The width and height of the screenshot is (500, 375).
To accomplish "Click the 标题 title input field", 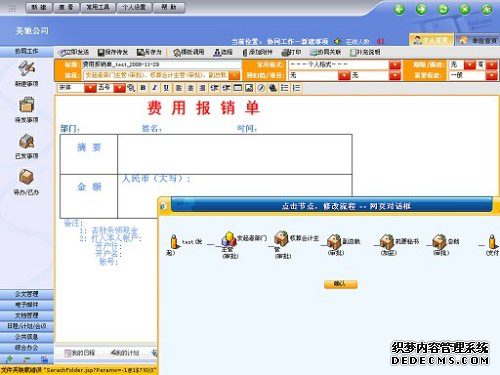I will pos(162,65).
